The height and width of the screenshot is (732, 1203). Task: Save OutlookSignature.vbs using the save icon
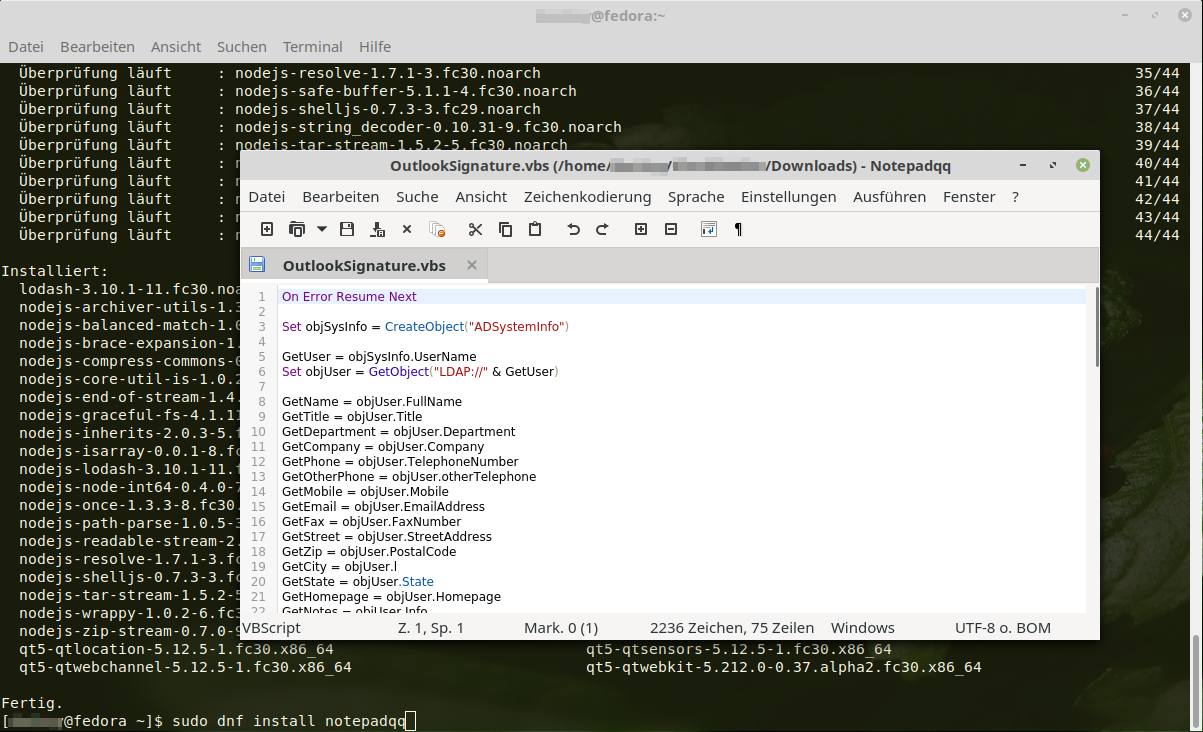coord(345,229)
